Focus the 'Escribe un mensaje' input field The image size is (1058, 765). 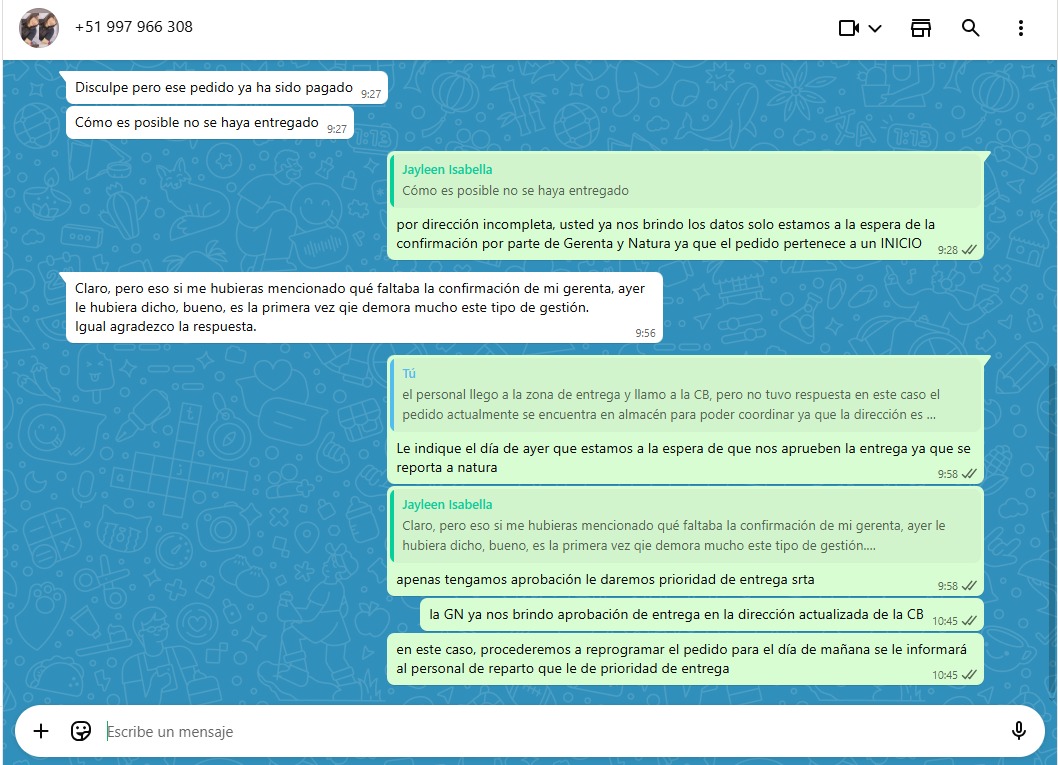pos(540,731)
